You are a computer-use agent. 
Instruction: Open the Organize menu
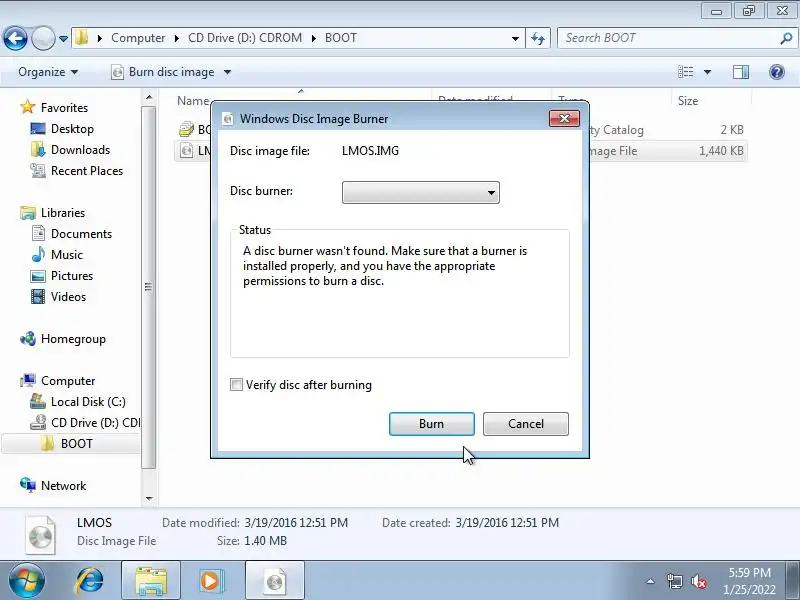(48, 72)
